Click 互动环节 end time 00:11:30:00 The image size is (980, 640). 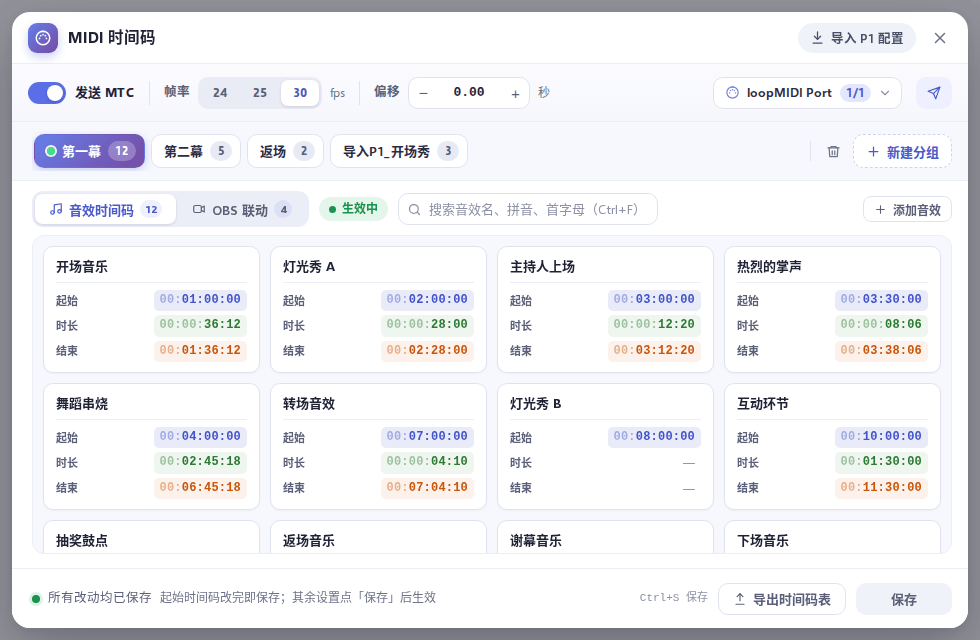(881, 488)
